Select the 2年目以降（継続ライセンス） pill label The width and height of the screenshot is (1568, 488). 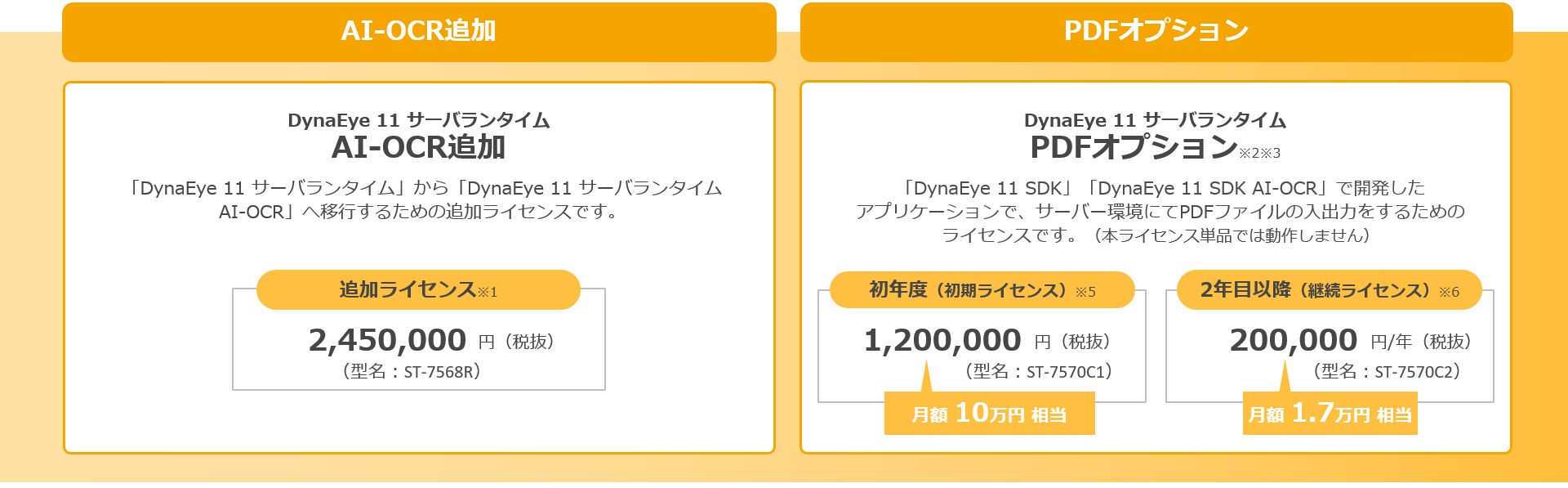[x=1329, y=290]
